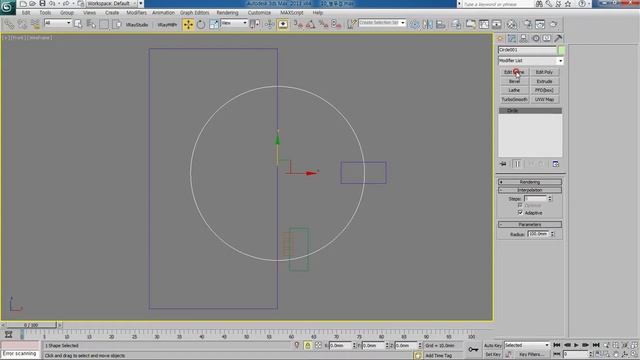Click the Bevel modifier button

[x=514, y=81]
